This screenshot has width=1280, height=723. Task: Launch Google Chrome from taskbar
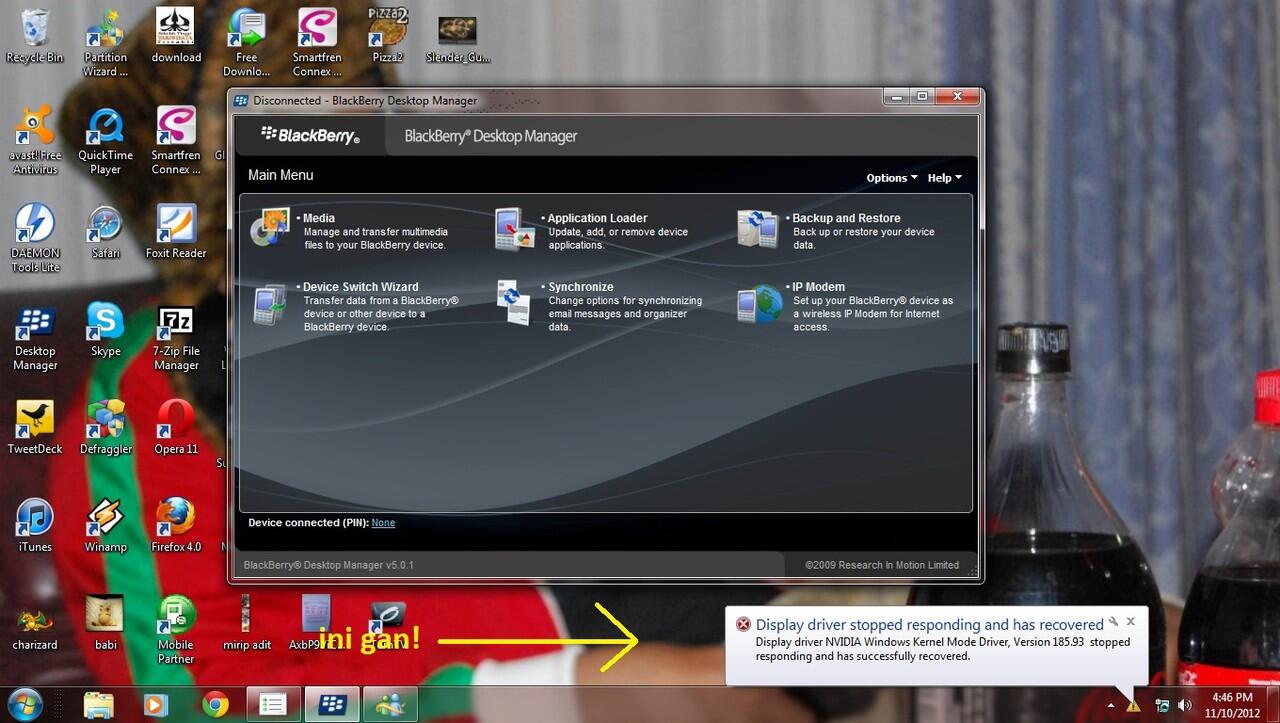click(215, 704)
